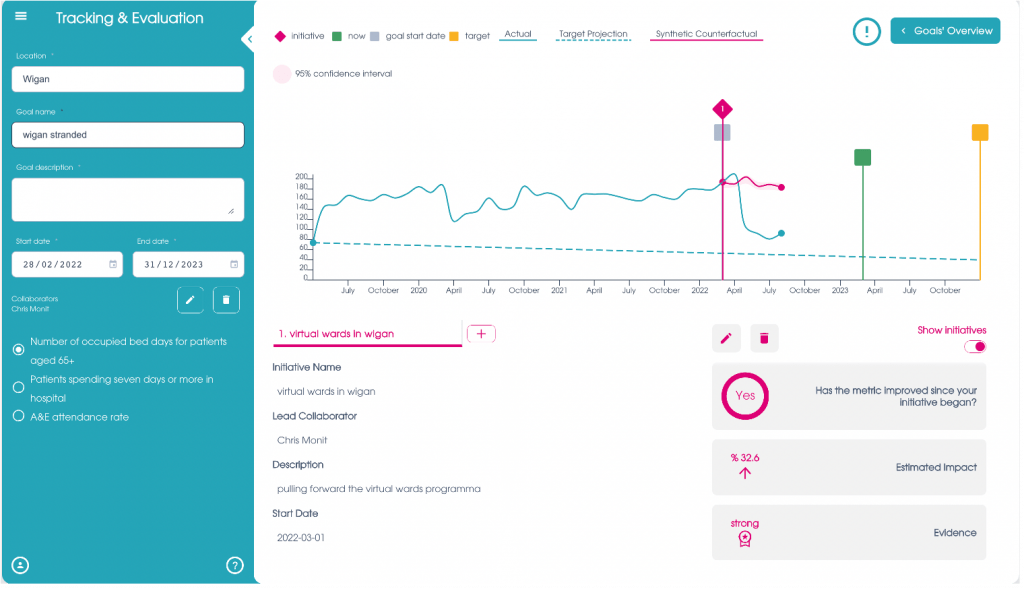The image size is (1024, 589).
Task: Delete goal using sidebar trash icon
Action: (x=226, y=299)
